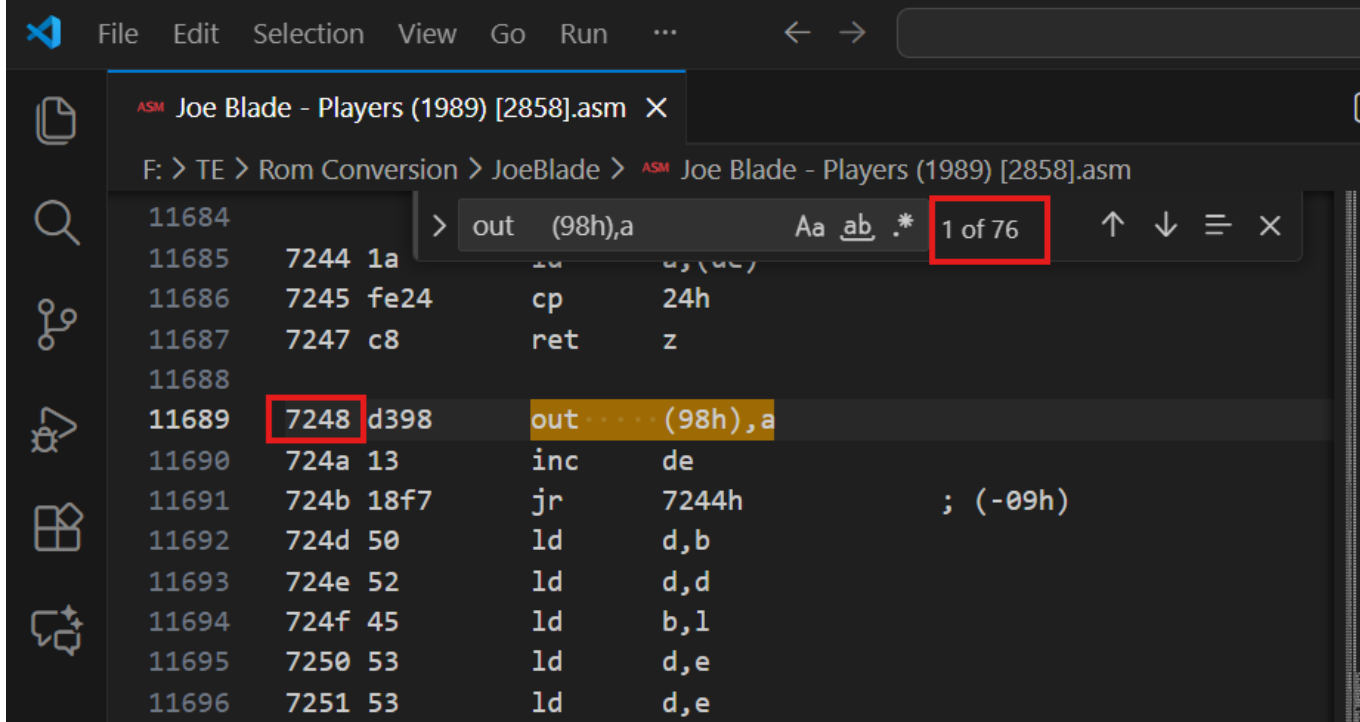
Task: Open the overflow menu ellipsis
Action: point(664,33)
